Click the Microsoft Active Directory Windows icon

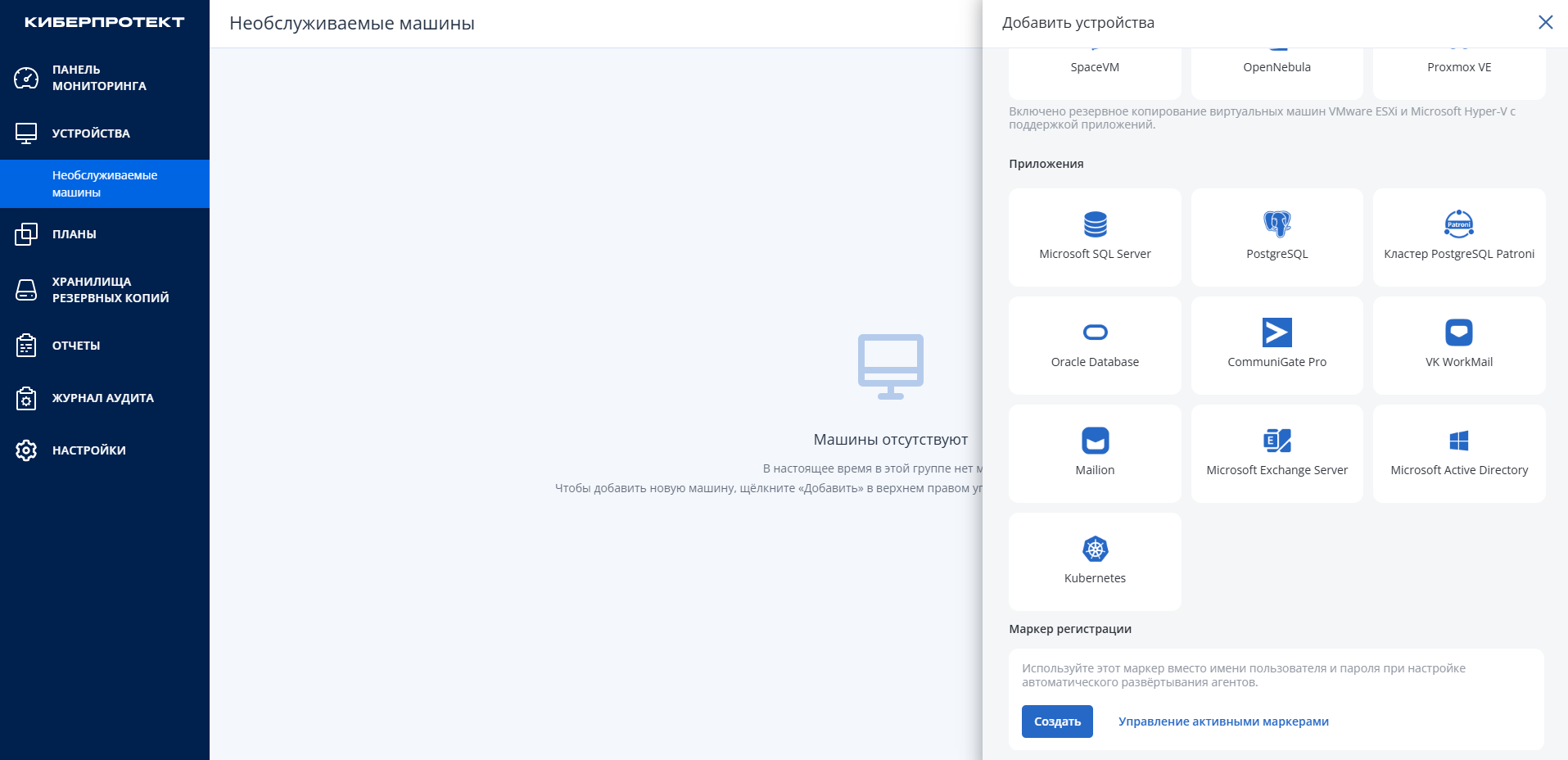(x=1459, y=441)
